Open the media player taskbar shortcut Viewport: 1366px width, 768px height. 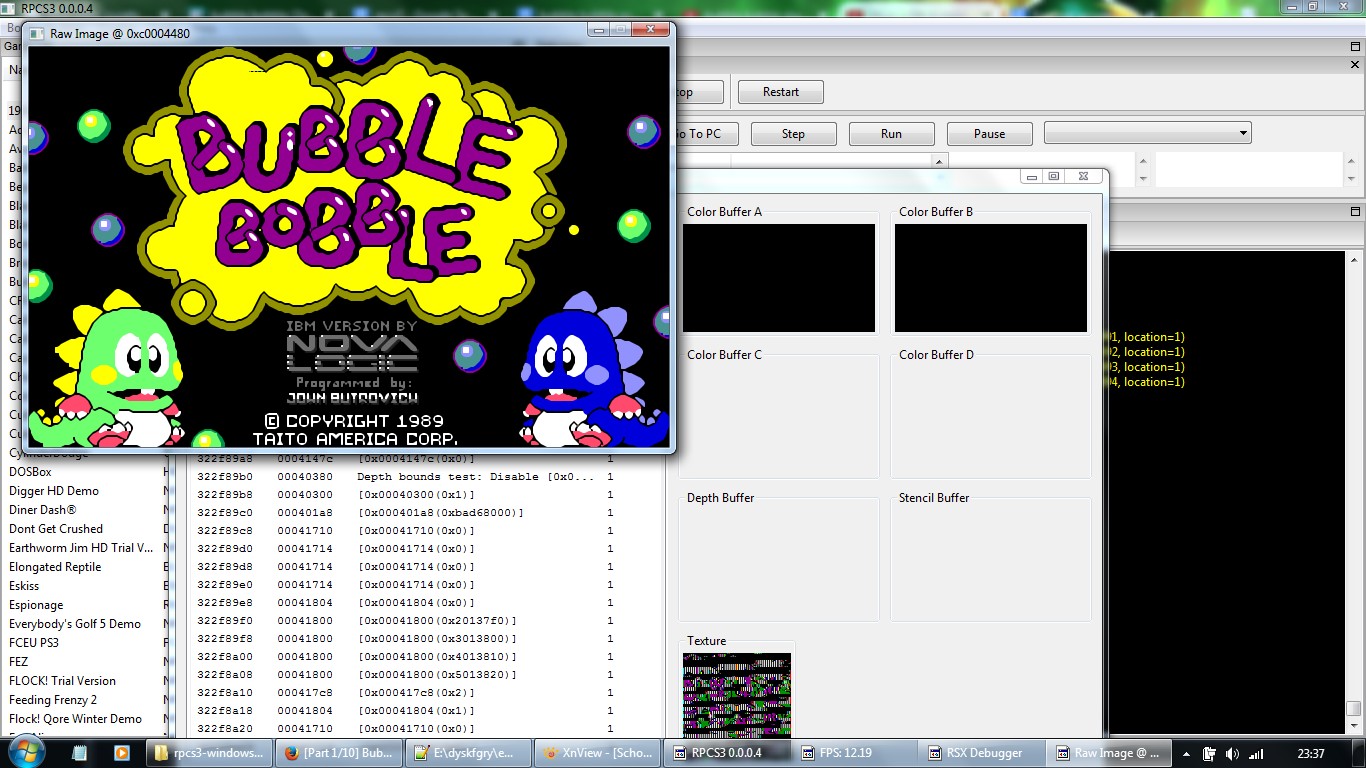coord(121,753)
